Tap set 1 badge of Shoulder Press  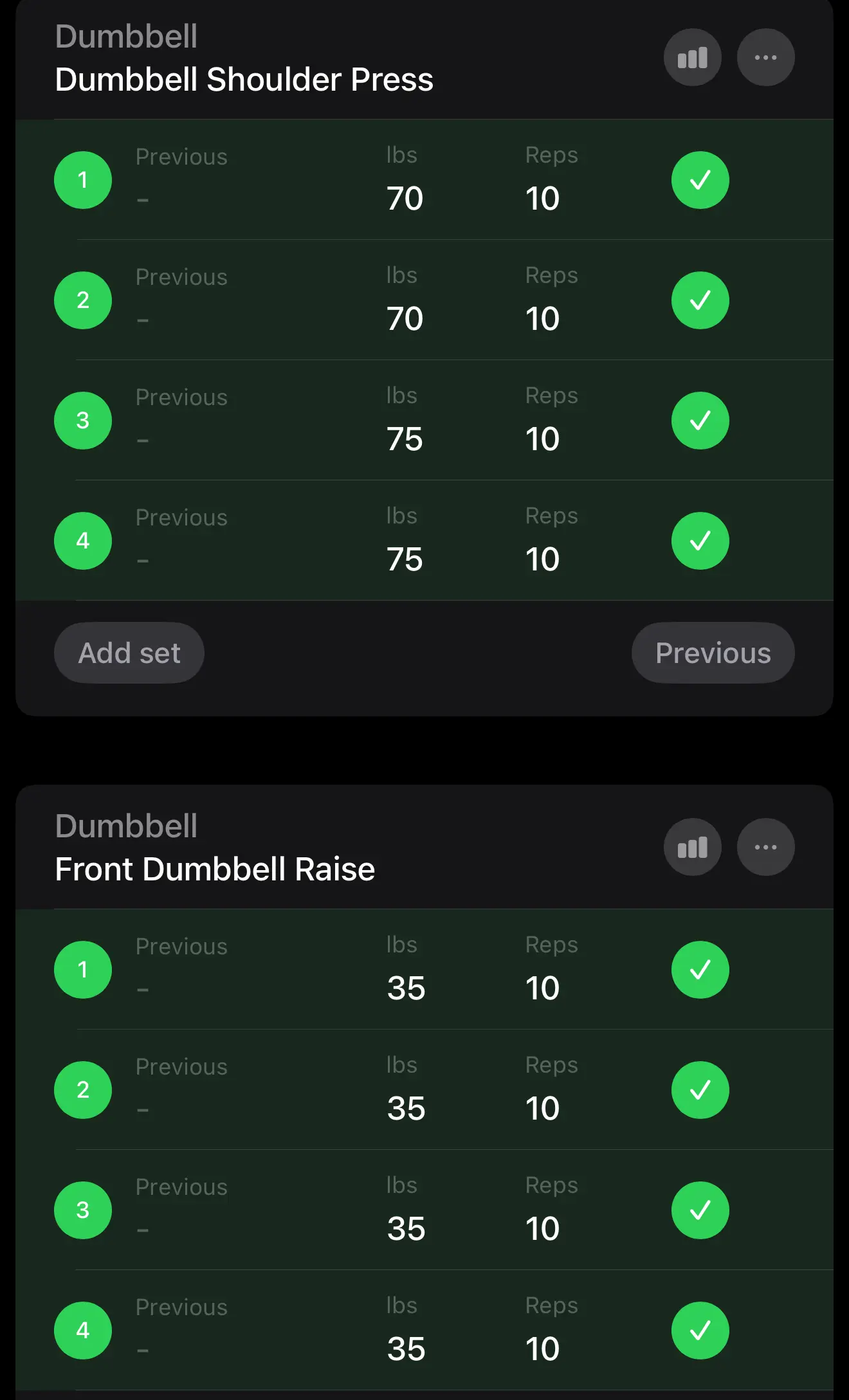pyautogui.click(x=83, y=180)
